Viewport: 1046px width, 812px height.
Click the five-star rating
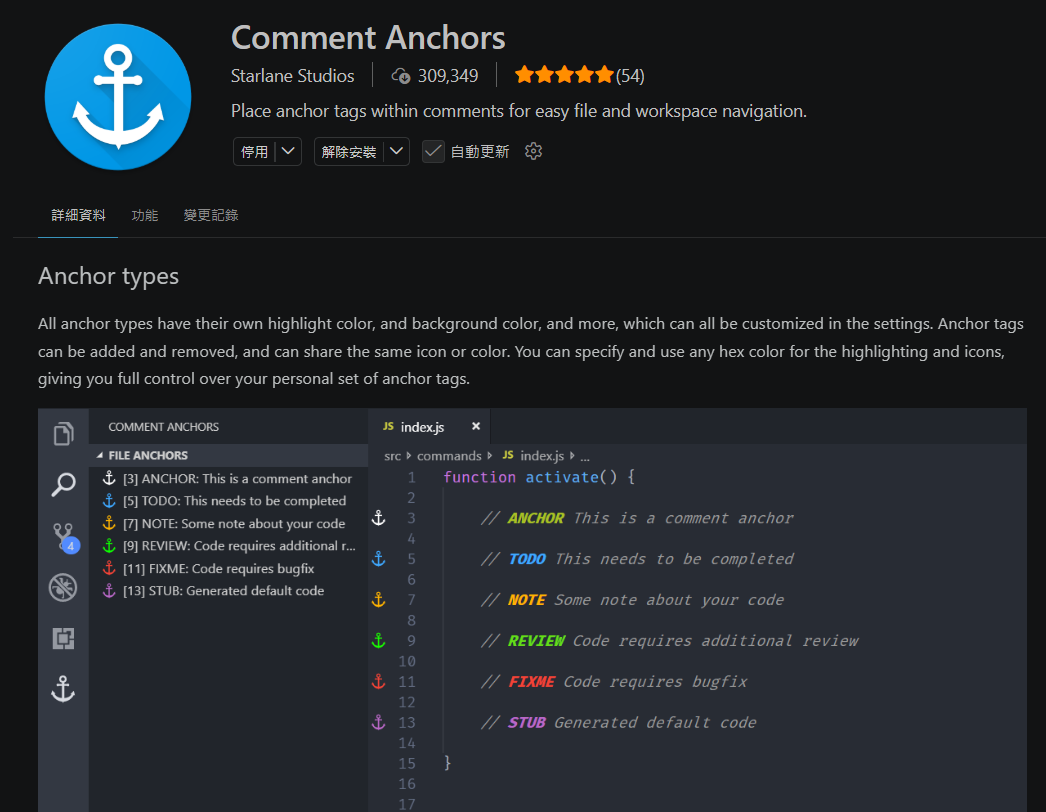tap(564, 75)
